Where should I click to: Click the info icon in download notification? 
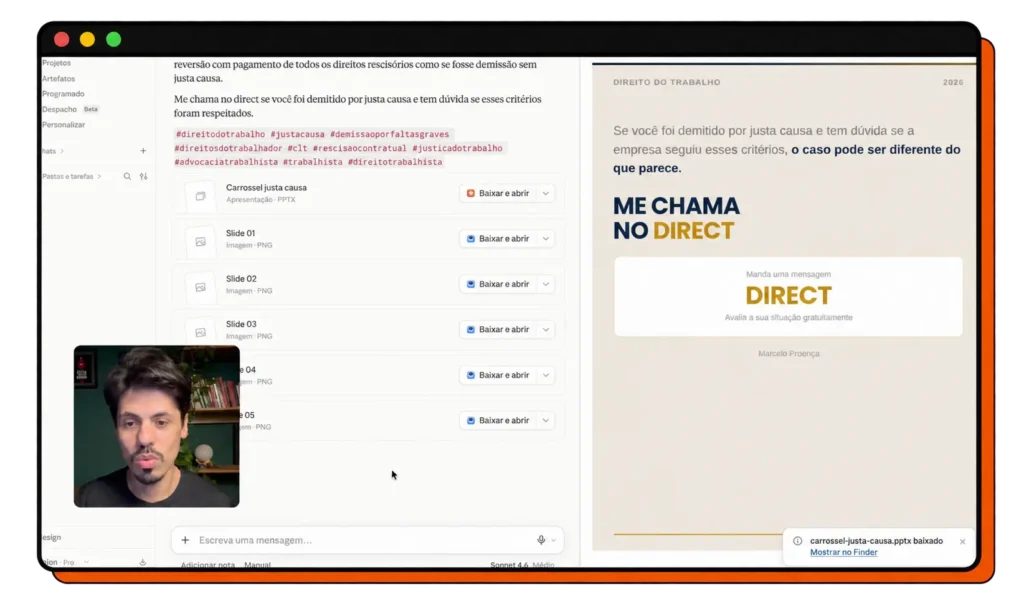pos(797,541)
